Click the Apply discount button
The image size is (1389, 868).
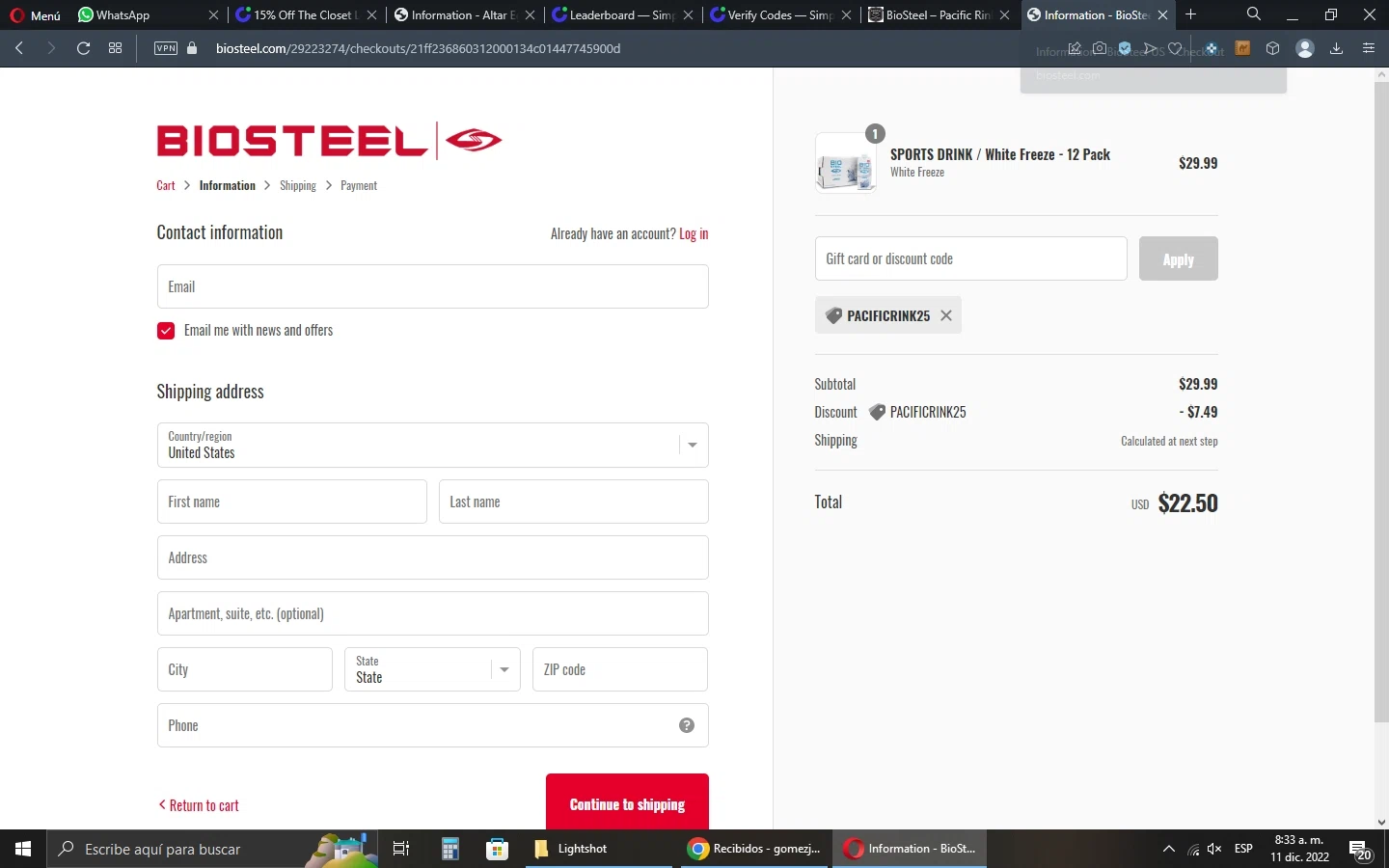1179,258
